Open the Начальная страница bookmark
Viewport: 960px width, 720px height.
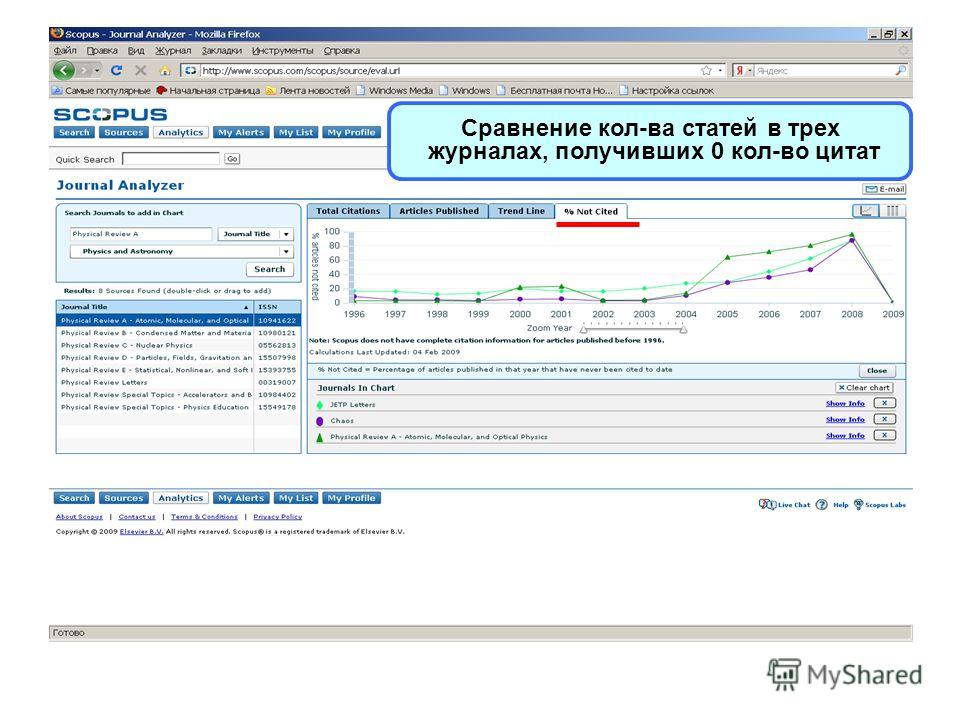tap(208, 91)
